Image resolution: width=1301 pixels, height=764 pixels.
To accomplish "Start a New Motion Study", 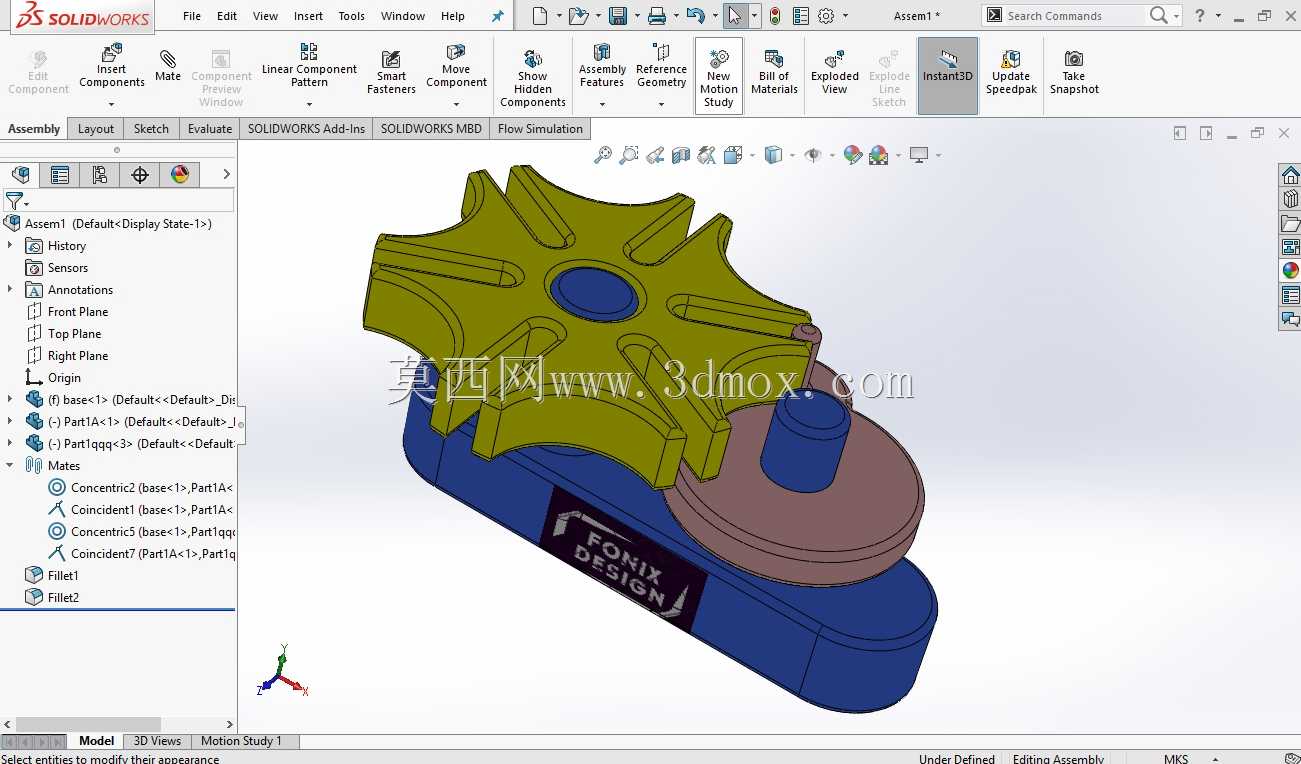I will (x=719, y=78).
